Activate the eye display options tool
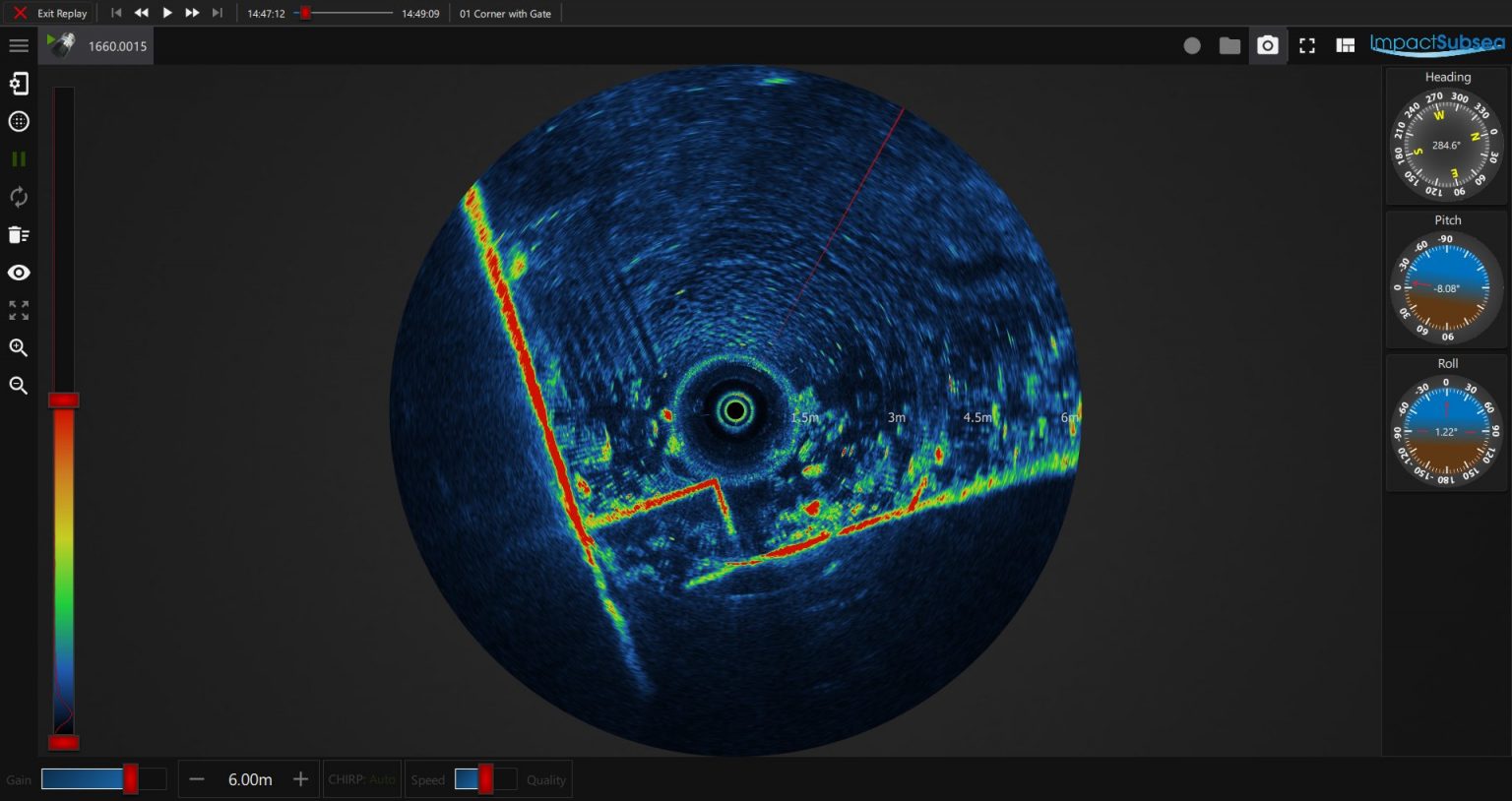Viewport: 1512px width, 801px height. tap(18, 273)
